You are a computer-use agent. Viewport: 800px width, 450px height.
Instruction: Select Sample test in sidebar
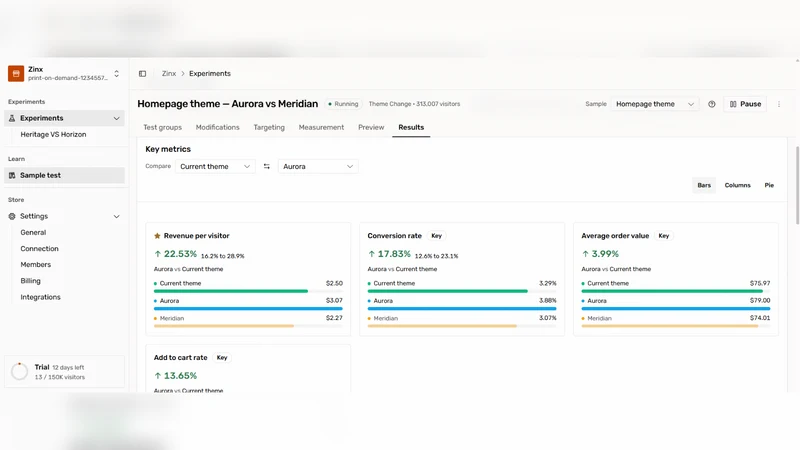pyautogui.click(x=65, y=175)
